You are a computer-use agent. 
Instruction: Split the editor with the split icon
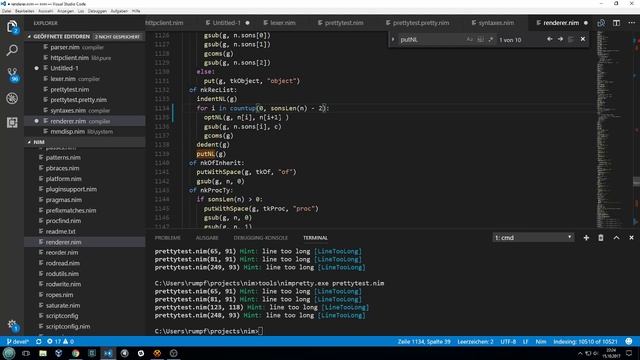616,23
